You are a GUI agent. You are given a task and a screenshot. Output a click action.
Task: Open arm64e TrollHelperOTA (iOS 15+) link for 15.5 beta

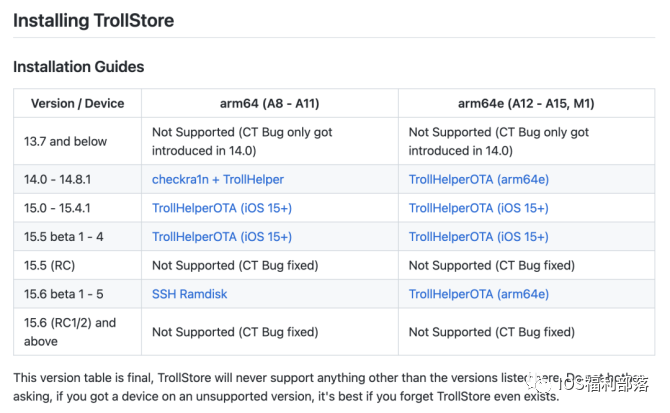tap(478, 237)
